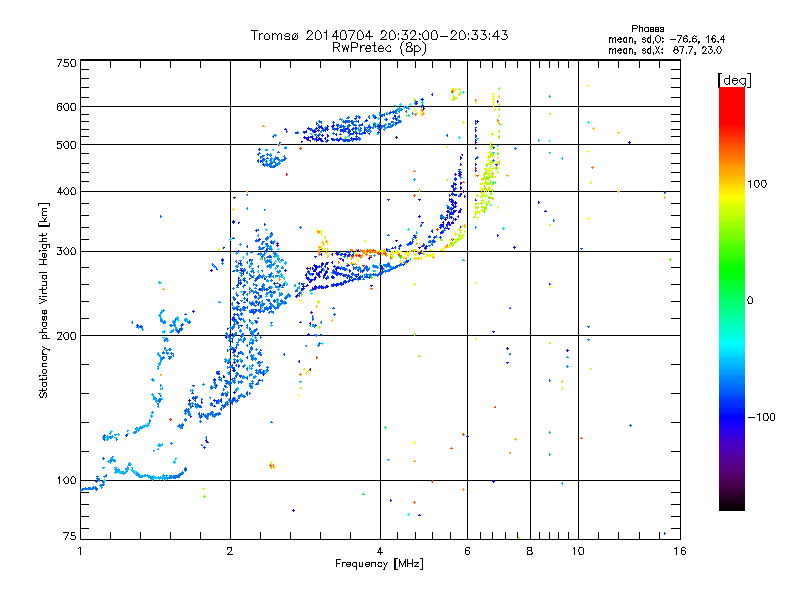Click the y-axis tick label '200'

(x=66, y=336)
